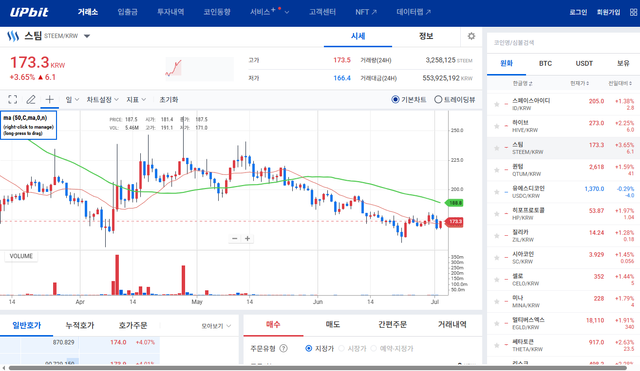Open the 지표 indicators dropdown
This screenshot has height=371, width=640.
tap(136, 100)
